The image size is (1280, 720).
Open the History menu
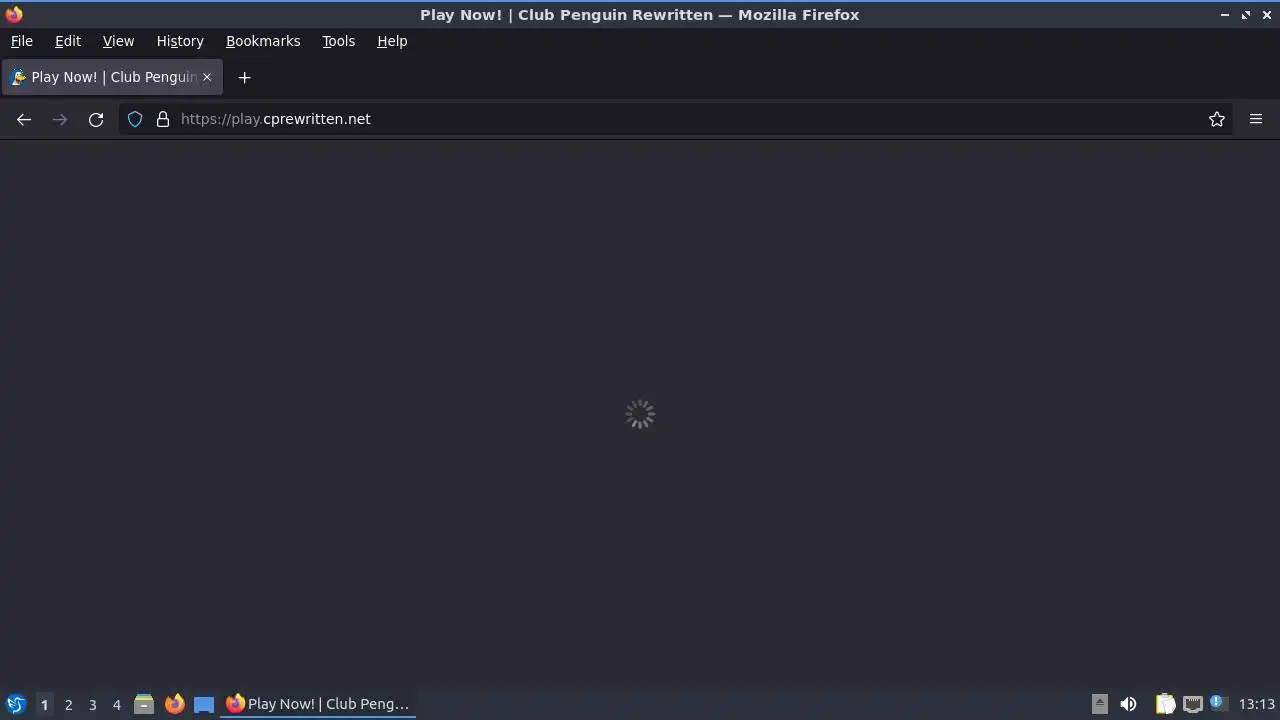[180, 41]
